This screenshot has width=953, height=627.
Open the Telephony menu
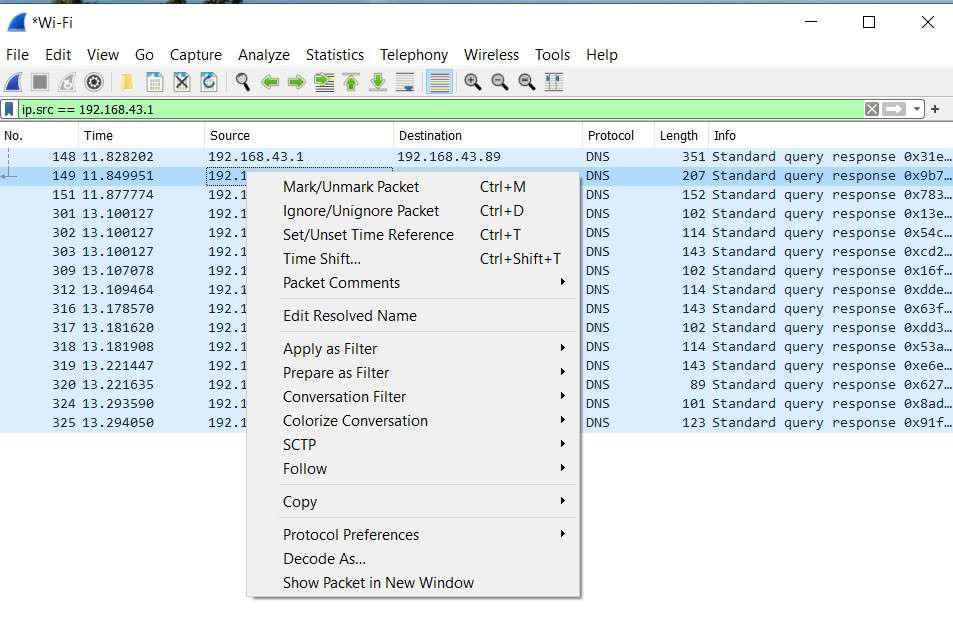(x=414, y=55)
